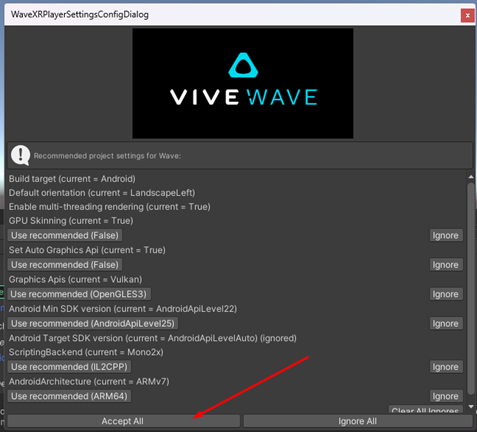Select the 'Android Target SDK version' ignored line
This screenshot has height=432, width=477.
click(152, 338)
